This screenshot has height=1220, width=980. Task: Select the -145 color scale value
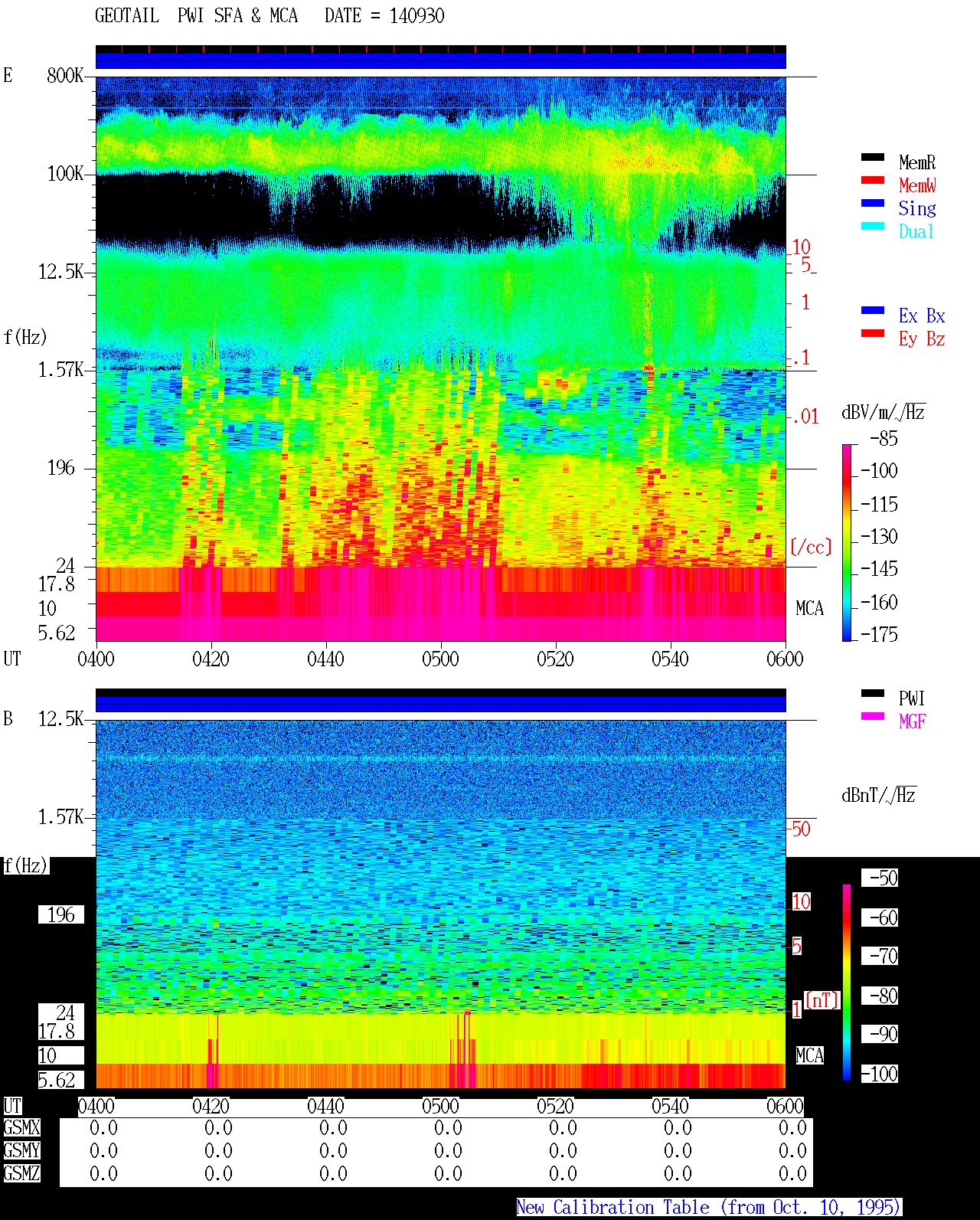[x=879, y=569]
